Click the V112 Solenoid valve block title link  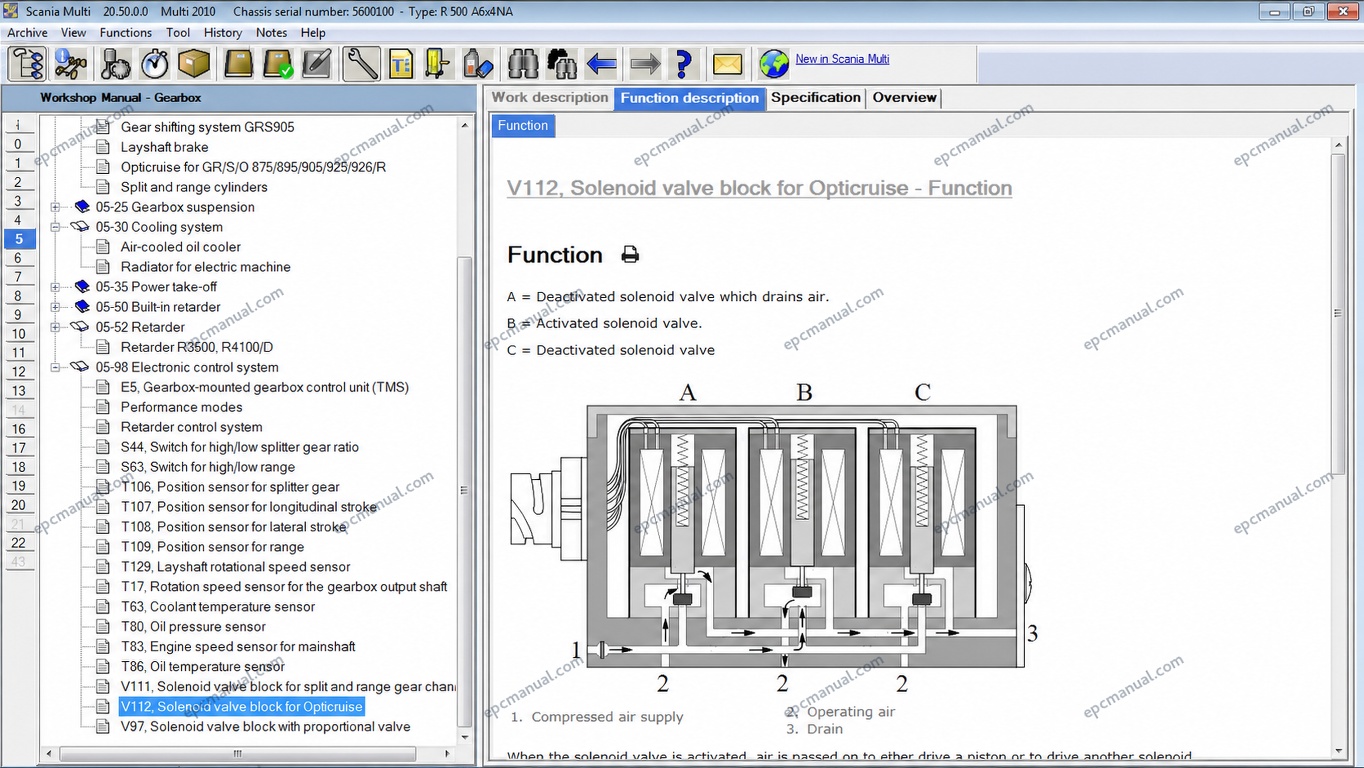pyautogui.click(x=759, y=188)
